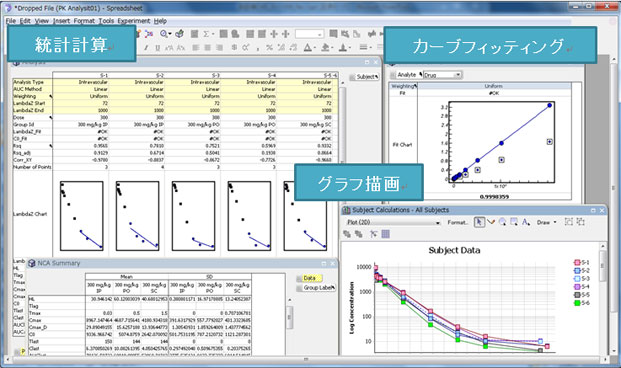Image resolution: width=621 pixels, height=368 pixels.
Task: Click the mortar and pestle toolbar icon
Action: coord(179,34)
